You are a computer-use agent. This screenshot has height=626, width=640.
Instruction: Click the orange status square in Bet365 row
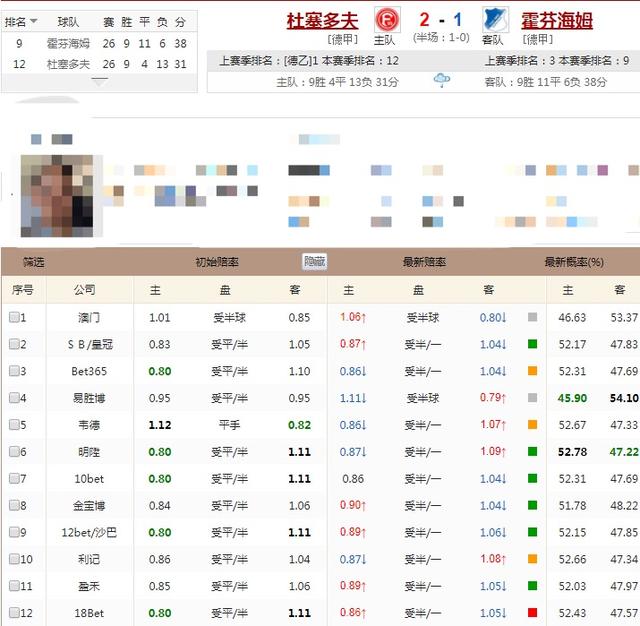[x=533, y=371]
